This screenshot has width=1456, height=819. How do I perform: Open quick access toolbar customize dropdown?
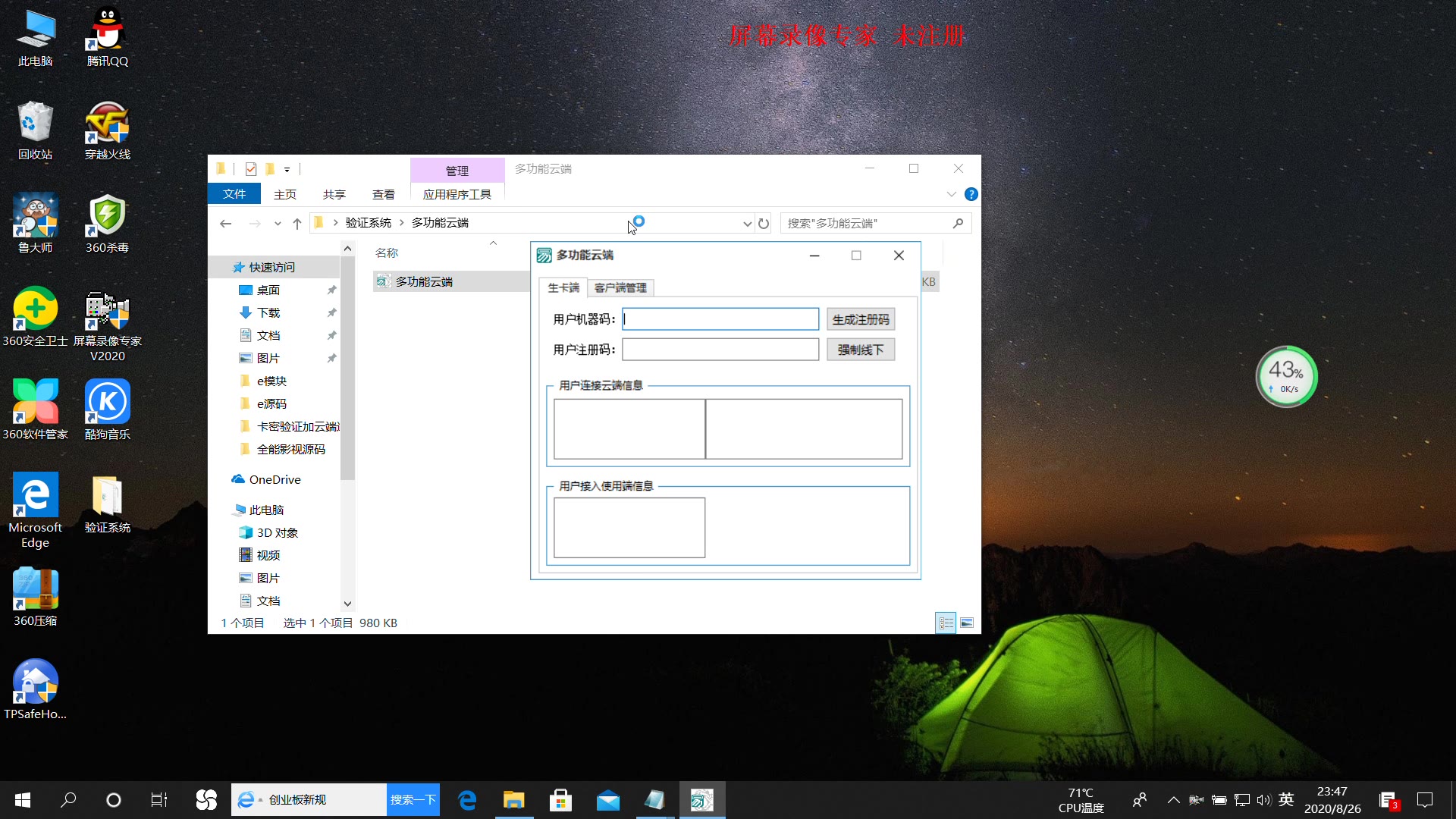point(287,170)
